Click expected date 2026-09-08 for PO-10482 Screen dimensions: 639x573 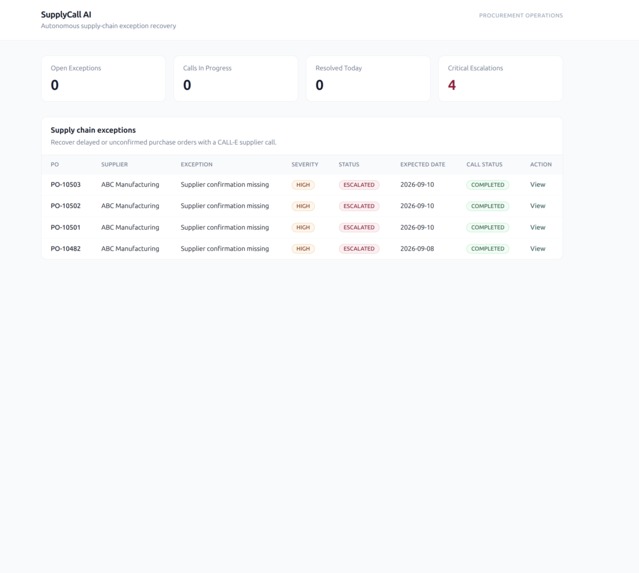[417, 249]
